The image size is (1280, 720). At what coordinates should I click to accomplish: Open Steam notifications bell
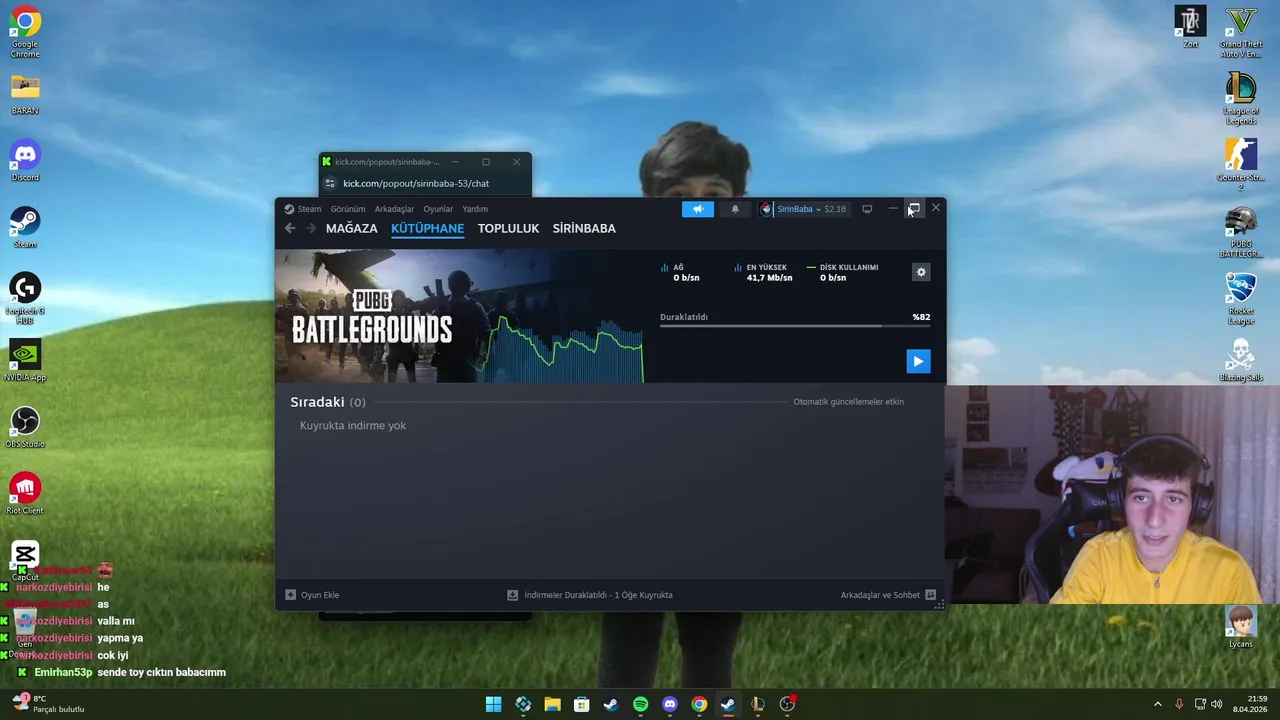(x=735, y=209)
